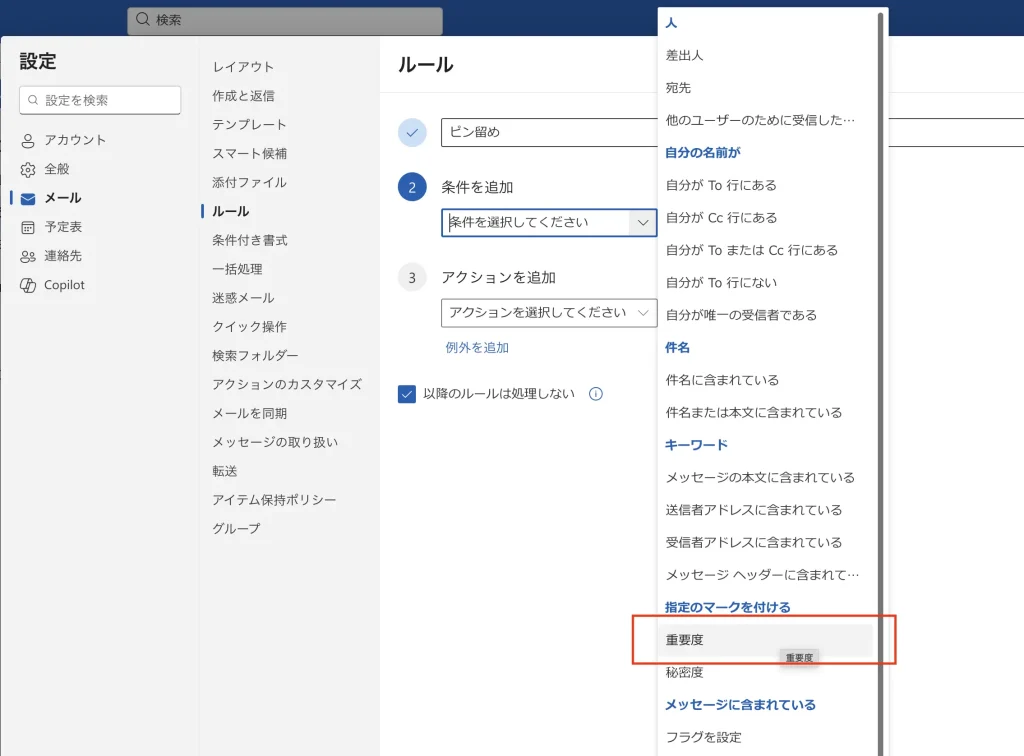The image size is (1024, 756).
Task: Click the rule name field ピン留め
Action: point(548,133)
